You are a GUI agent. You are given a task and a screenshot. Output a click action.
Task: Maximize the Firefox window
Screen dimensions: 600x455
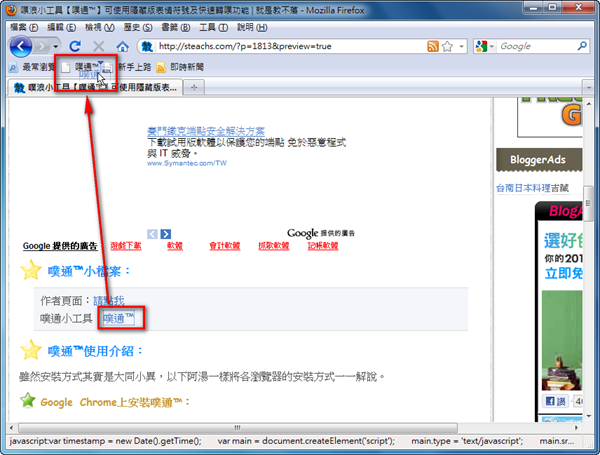point(553,7)
